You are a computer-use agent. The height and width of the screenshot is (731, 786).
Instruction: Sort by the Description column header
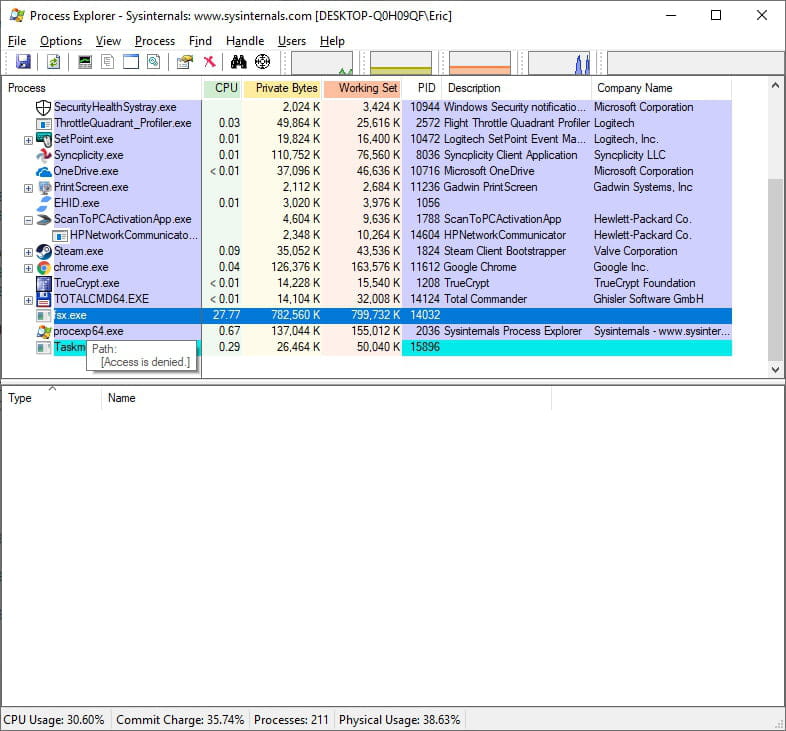tap(516, 88)
